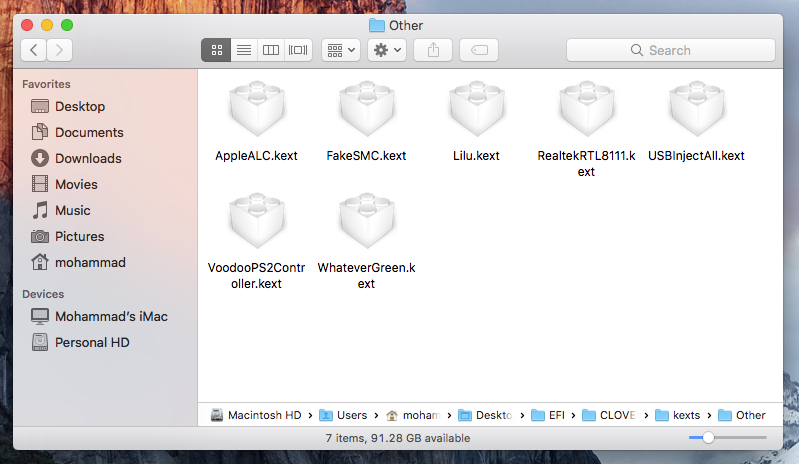Zoom the window with green button
The height and width of the screenshot is (464, 799).
(x=67, y=25)
